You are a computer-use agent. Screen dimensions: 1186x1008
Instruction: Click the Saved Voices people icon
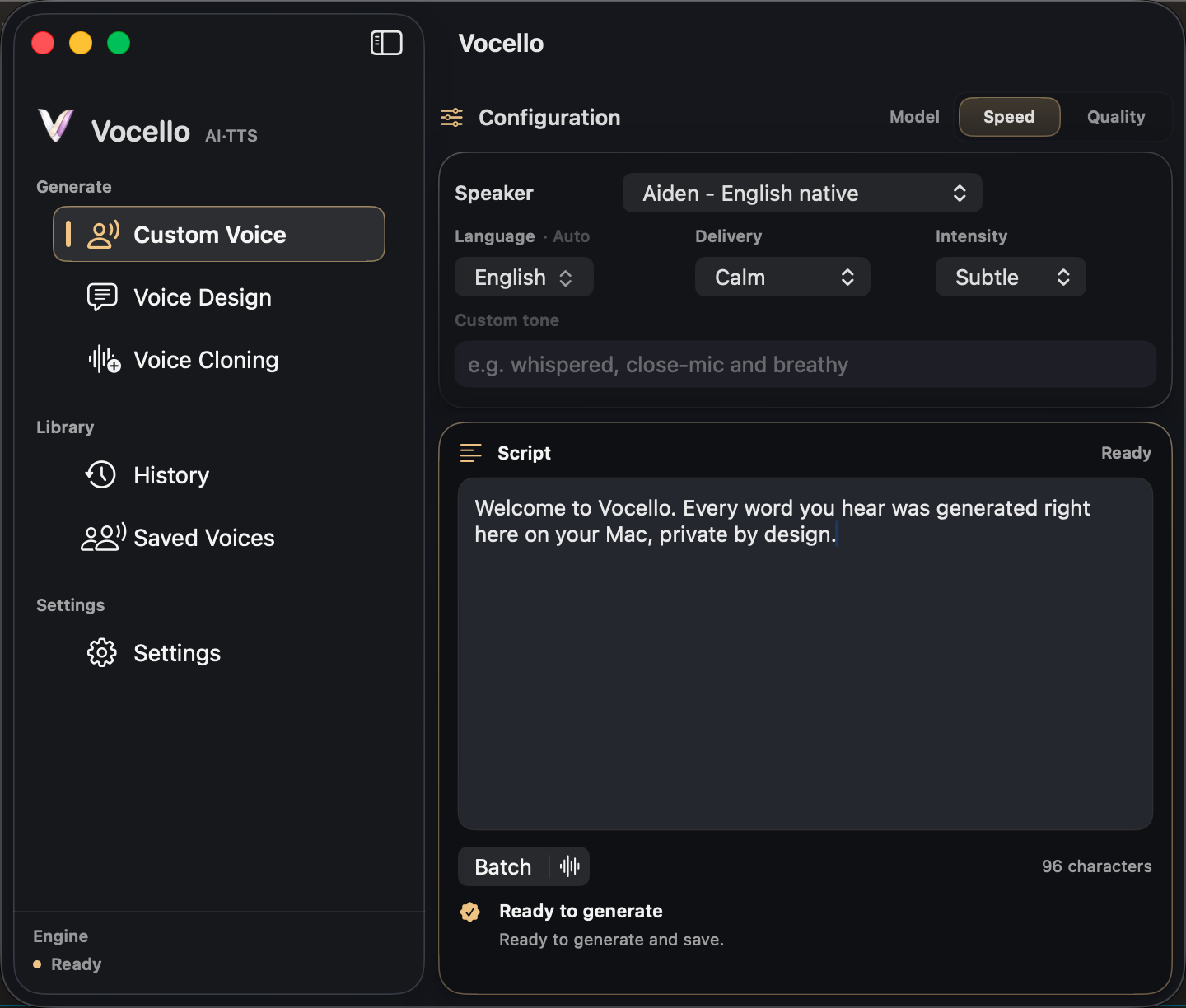coord(104,538)
